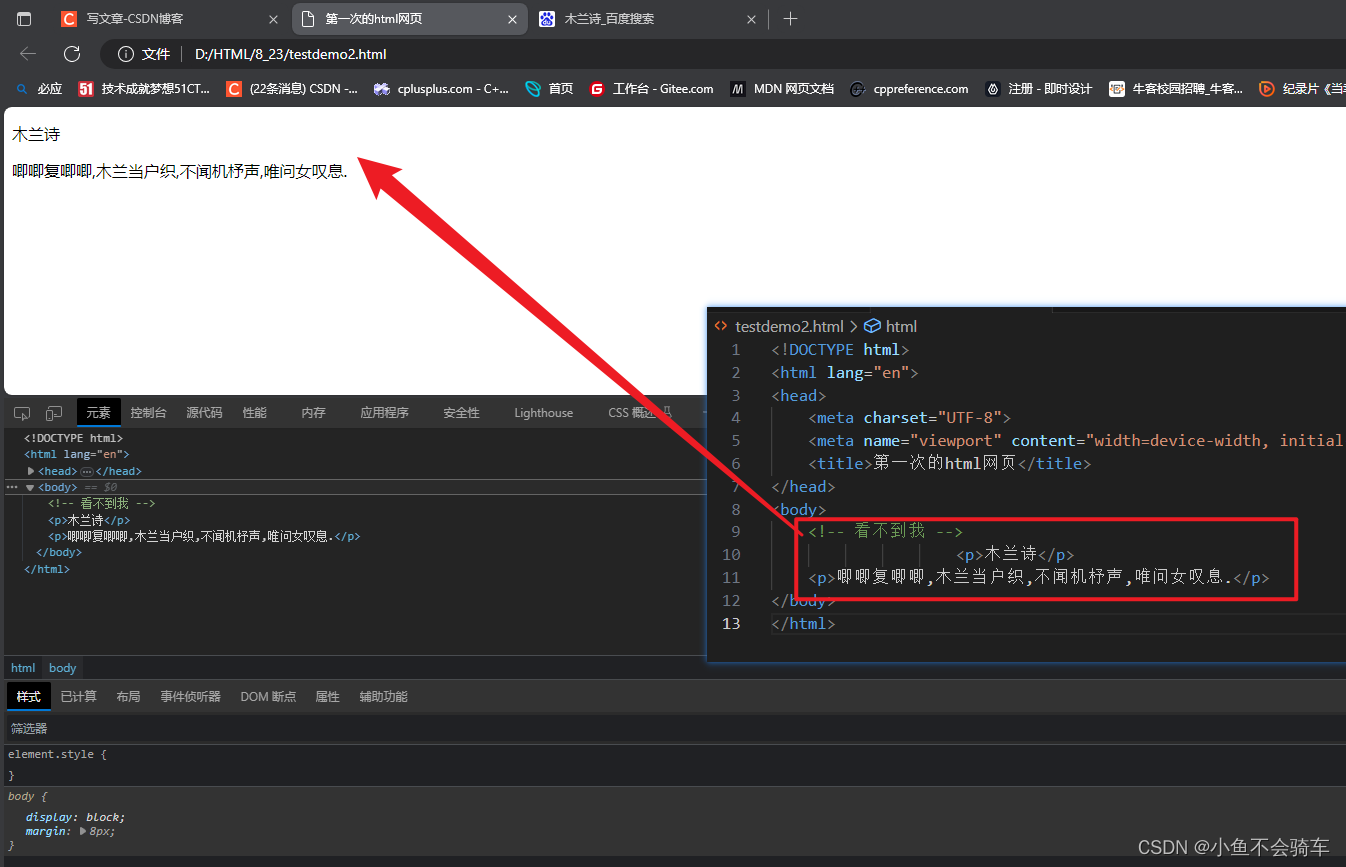The image size is (1346, 867).
Task: Open the 牛客校园招聘 bookmark
Action: 1176,89
